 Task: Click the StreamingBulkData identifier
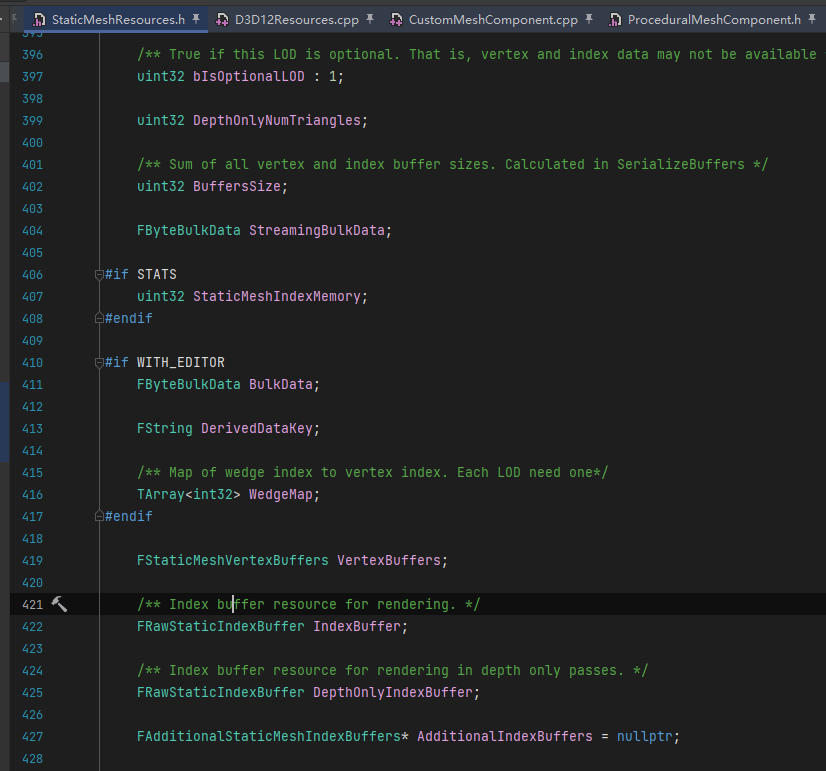pos(317,231)
